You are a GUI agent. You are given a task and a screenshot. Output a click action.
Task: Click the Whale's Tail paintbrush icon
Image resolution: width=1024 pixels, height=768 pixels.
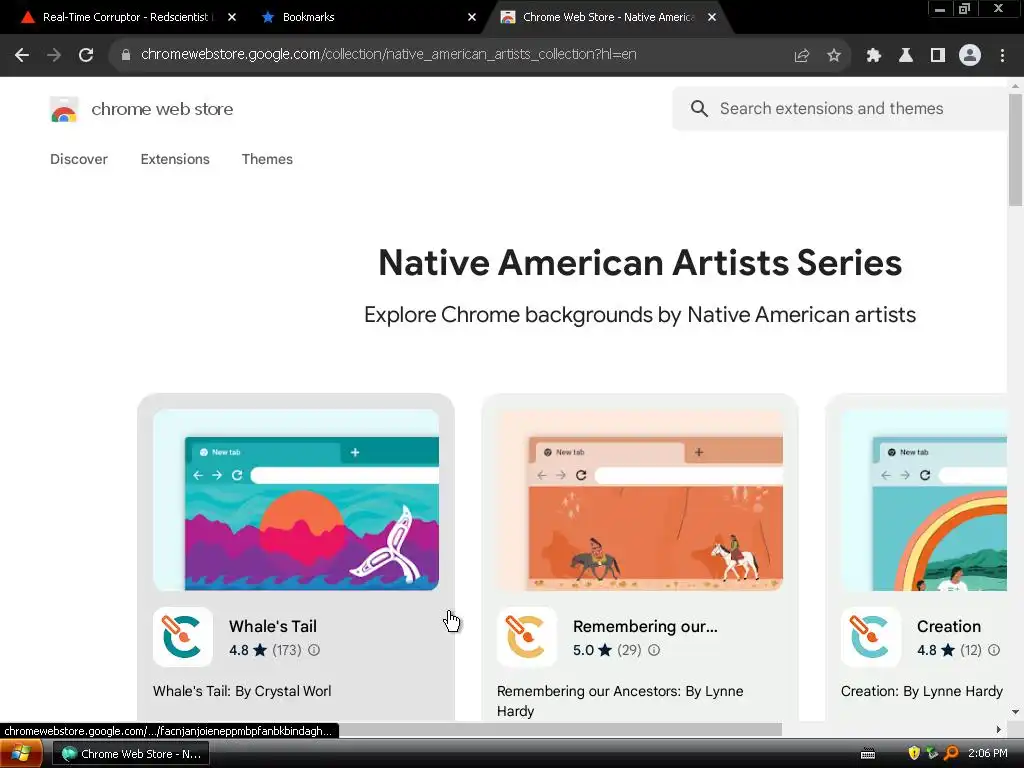coord(183,637)
